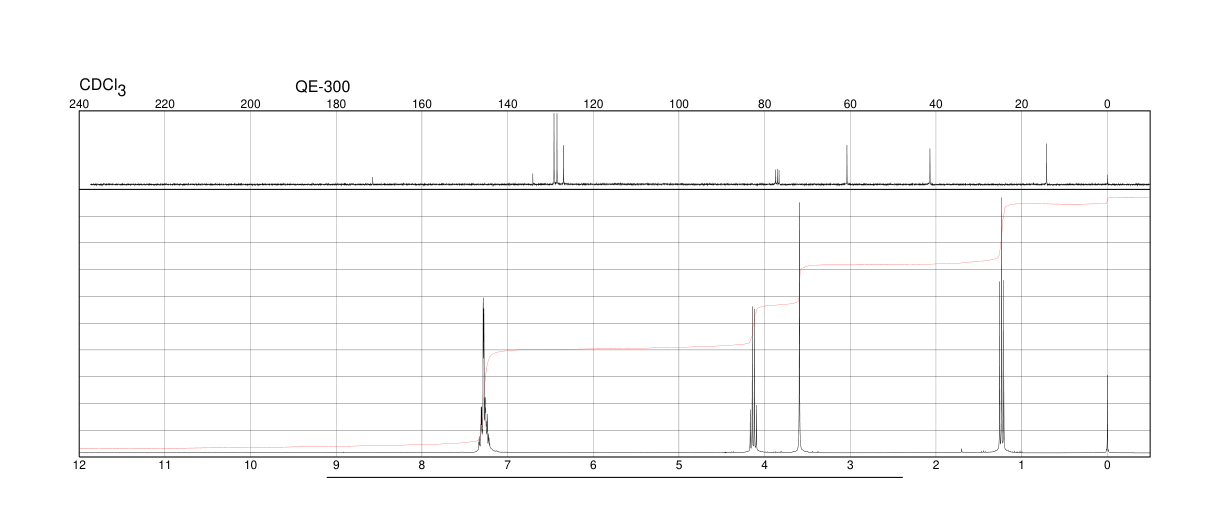Click the QE-300 instrument label
The image size is (1224, 528).
323,87
